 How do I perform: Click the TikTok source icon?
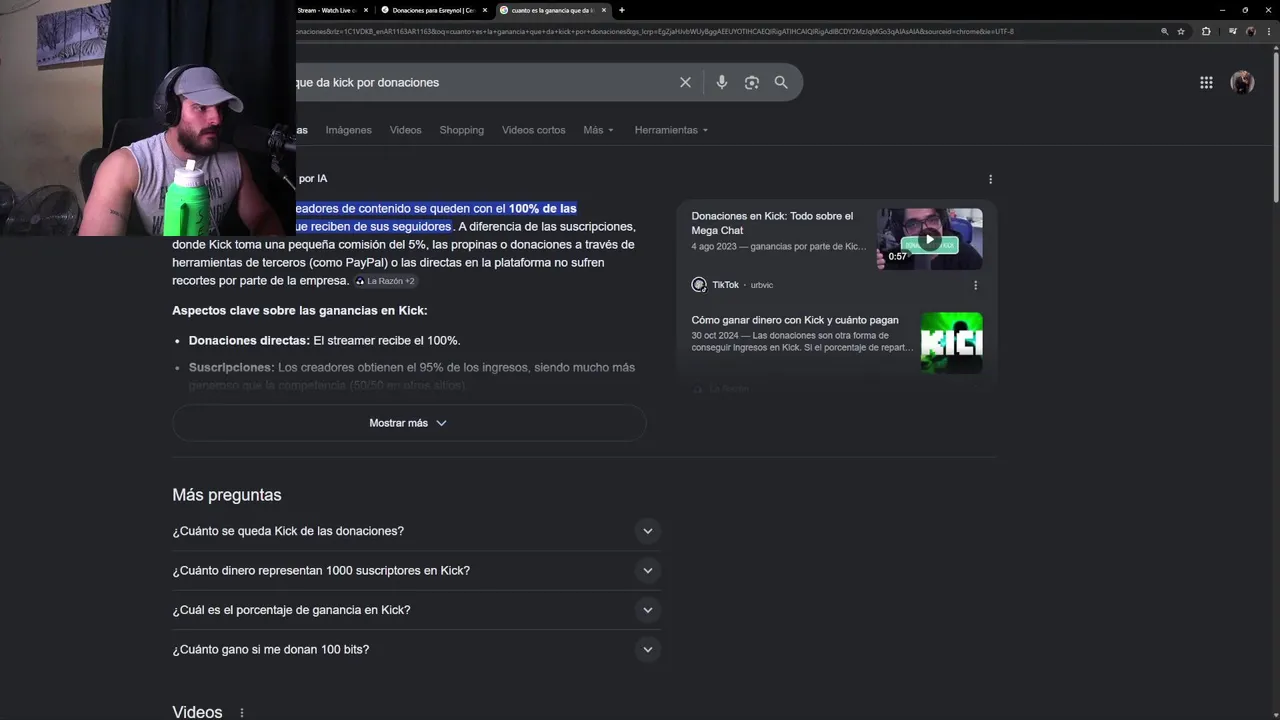point(699,285)
